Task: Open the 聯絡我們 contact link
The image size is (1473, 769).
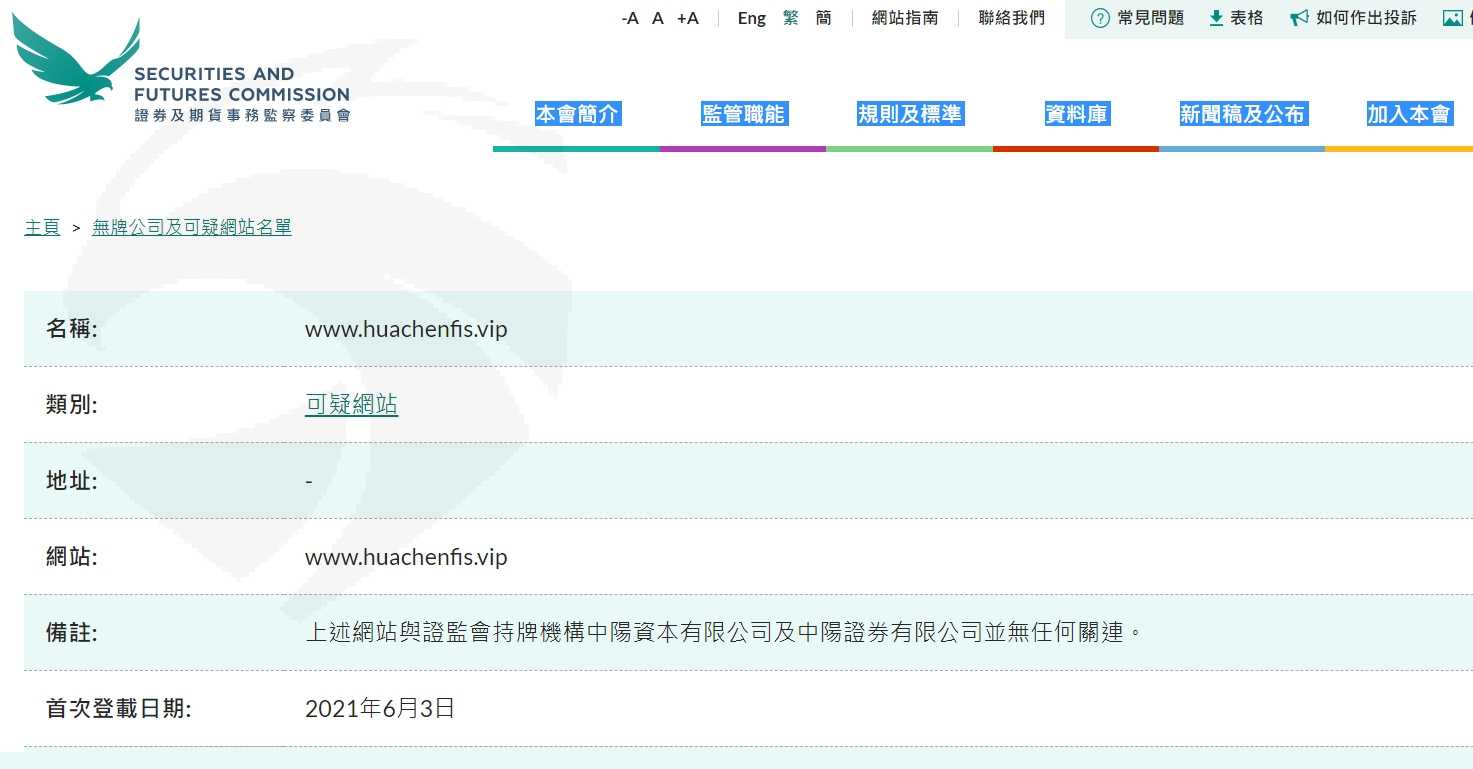Action: pyautogui.click(x=1011, y=18)
